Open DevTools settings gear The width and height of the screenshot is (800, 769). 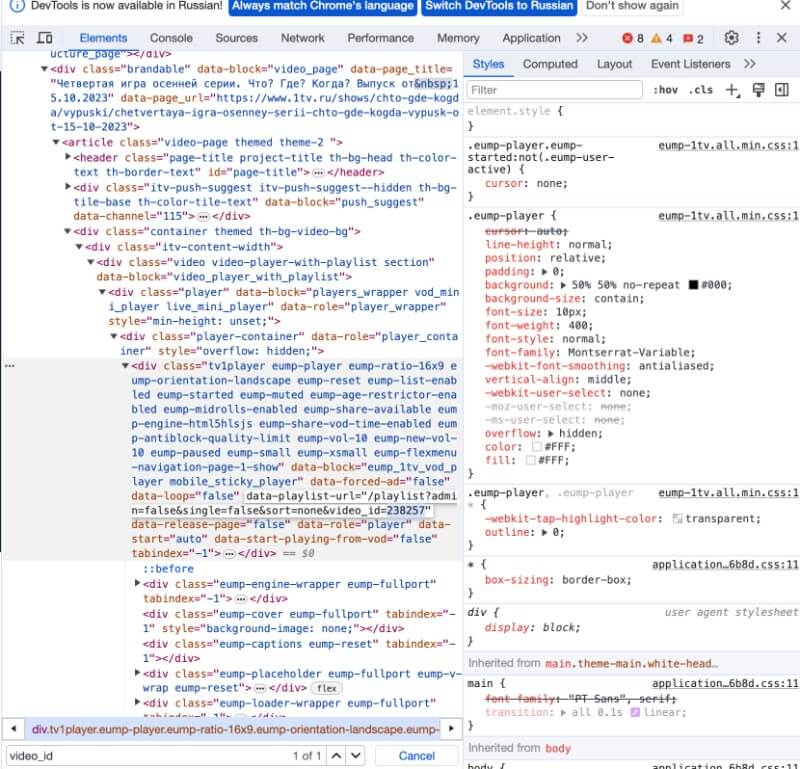pos(731,38)
